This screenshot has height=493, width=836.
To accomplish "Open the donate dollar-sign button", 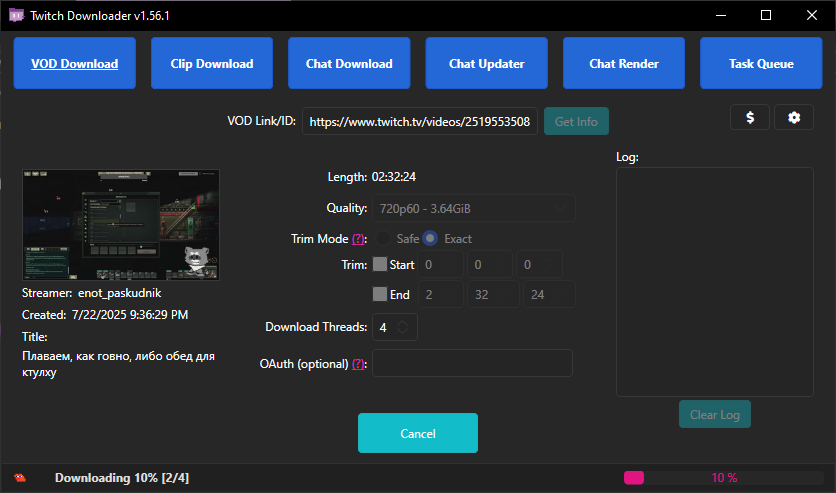I will (750, 117).
